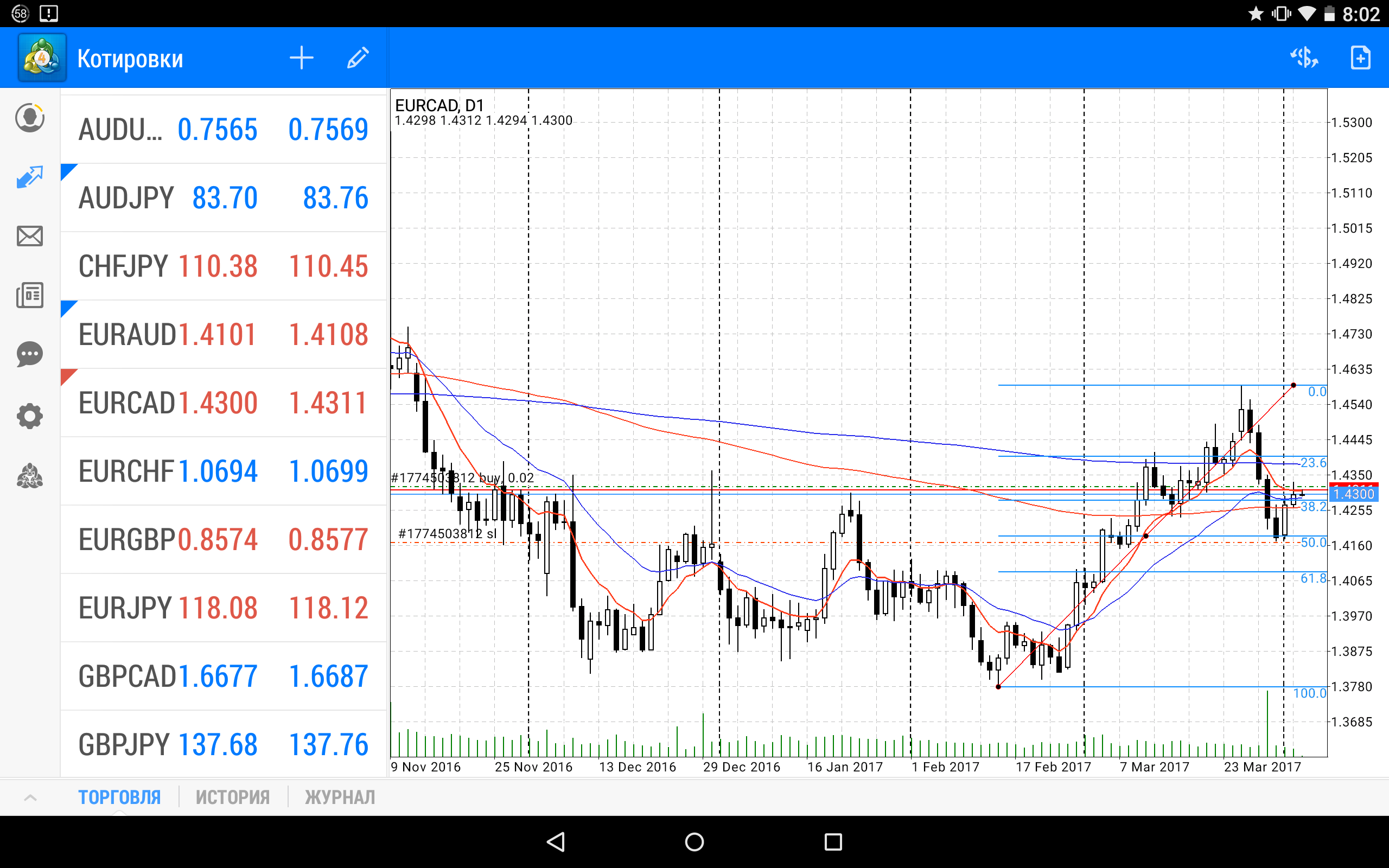Open the about icon in sidebar
This screenshot has width=1389, height=868.
click(30, 476)
